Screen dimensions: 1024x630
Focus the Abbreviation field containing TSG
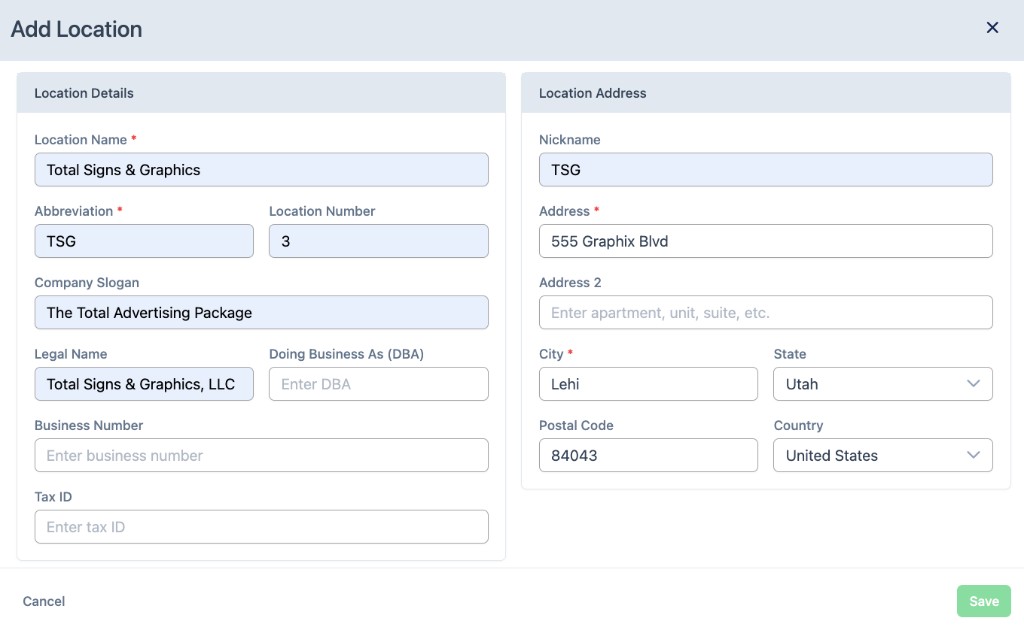(144, 241)
